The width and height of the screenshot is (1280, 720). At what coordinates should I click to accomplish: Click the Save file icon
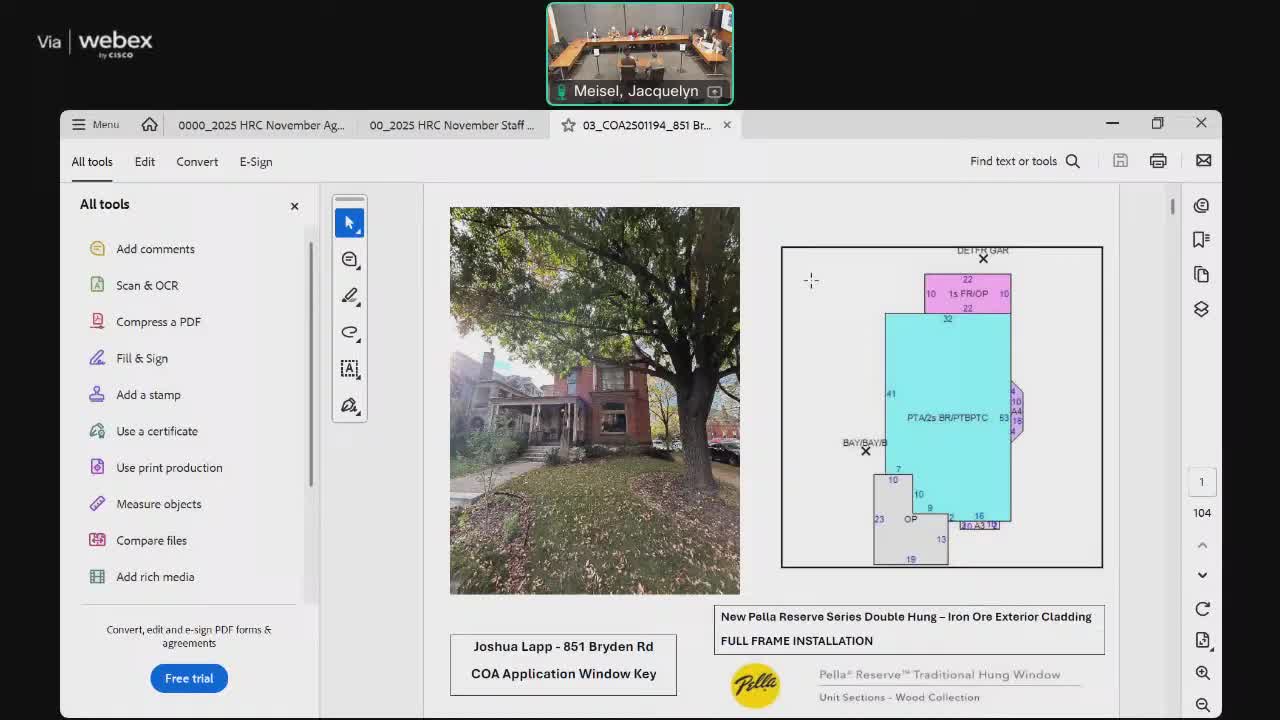pyautogui.click(x=1120, y=160)
